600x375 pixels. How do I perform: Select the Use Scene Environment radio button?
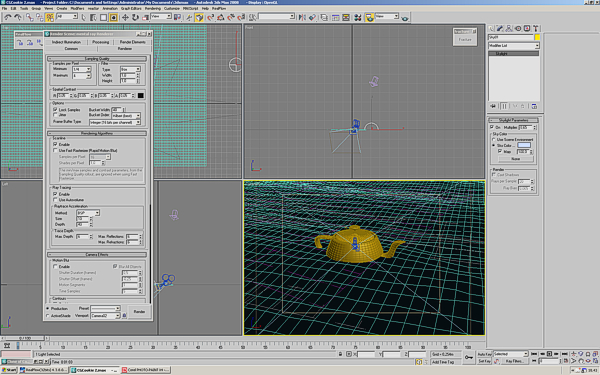pos(494,140)
